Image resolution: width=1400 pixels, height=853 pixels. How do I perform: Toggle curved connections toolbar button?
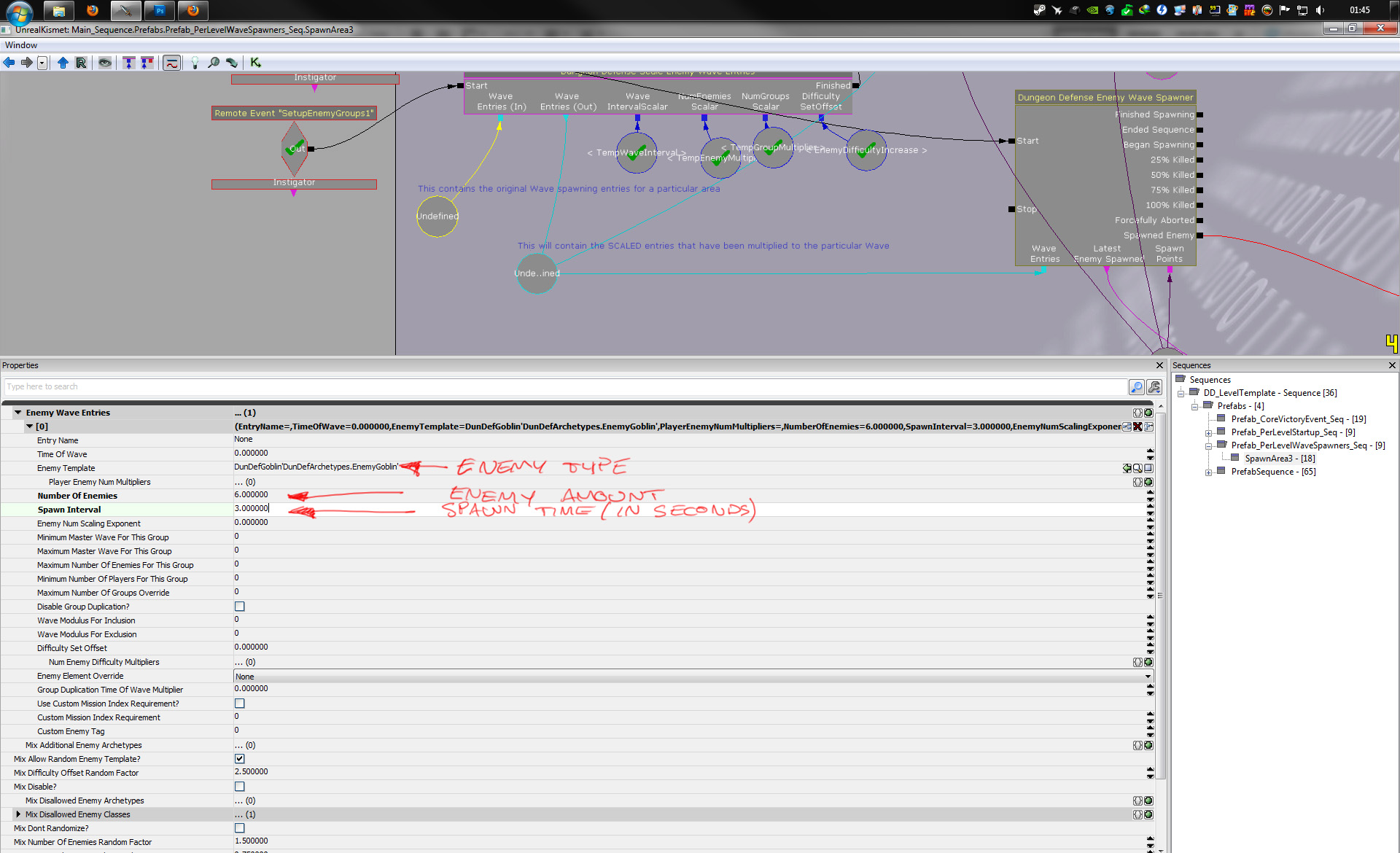[x=171, y=63]
